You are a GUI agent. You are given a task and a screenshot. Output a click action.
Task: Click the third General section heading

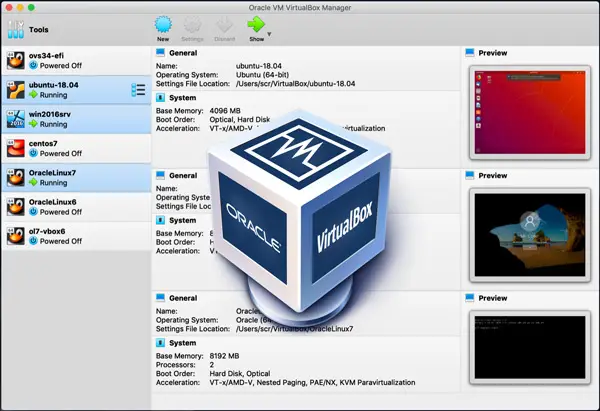click(x=183, y=298)
